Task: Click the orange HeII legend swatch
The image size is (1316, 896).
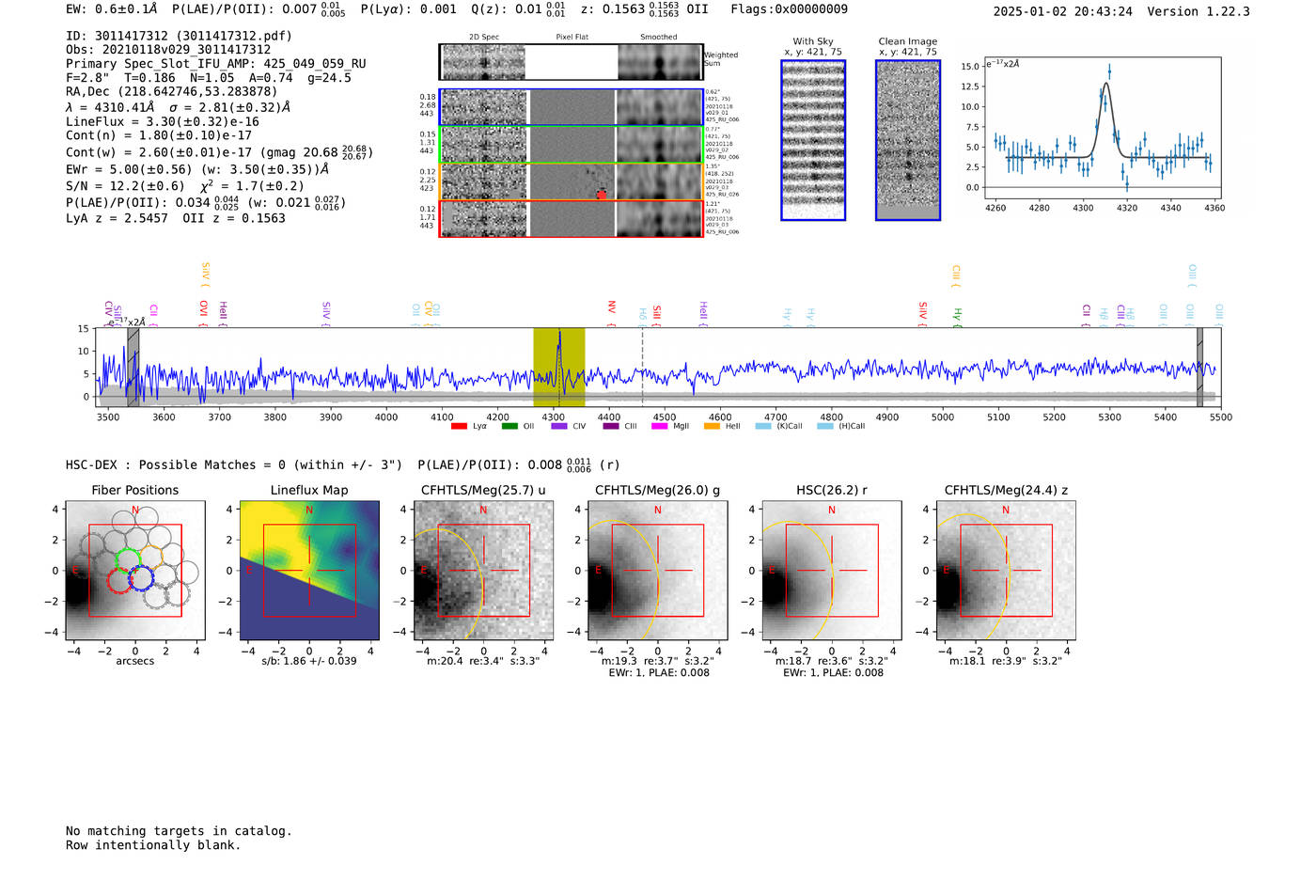Action: 712,426
